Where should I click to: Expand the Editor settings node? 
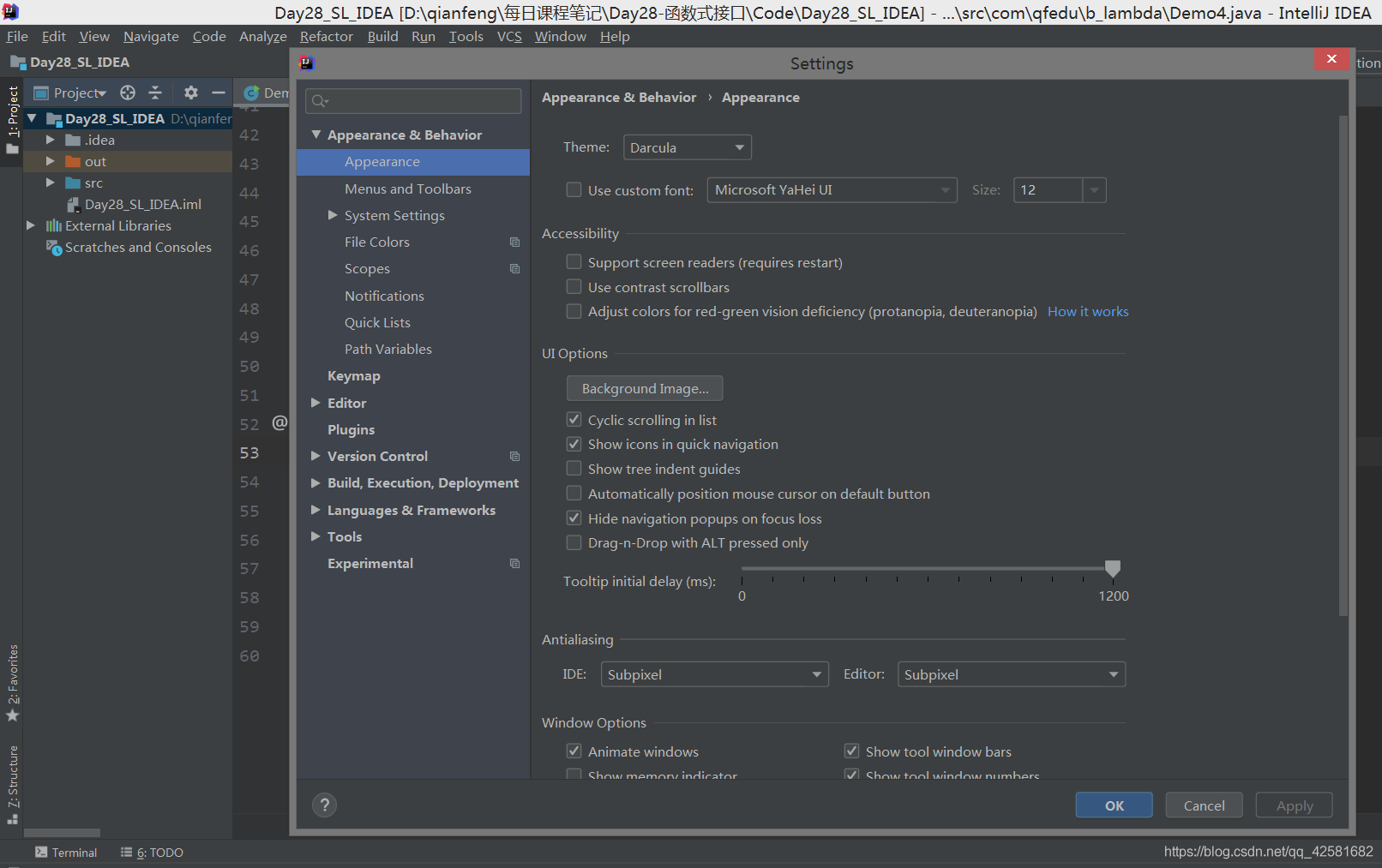pos(315,403)
